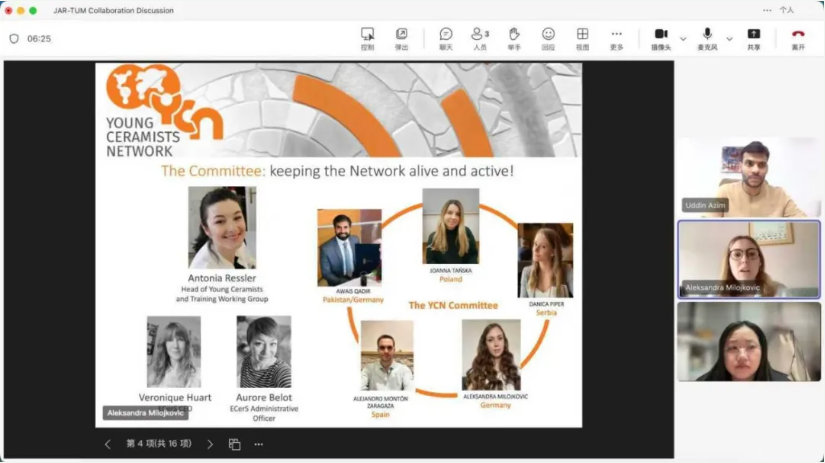
Task: Mute or unmute the microphone (麦克风)
Action: [x=707, y=38]
